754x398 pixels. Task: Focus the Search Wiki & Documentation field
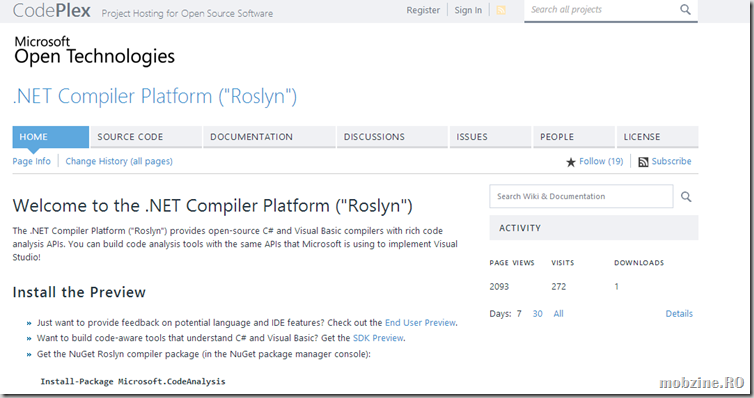click(581, 196)
